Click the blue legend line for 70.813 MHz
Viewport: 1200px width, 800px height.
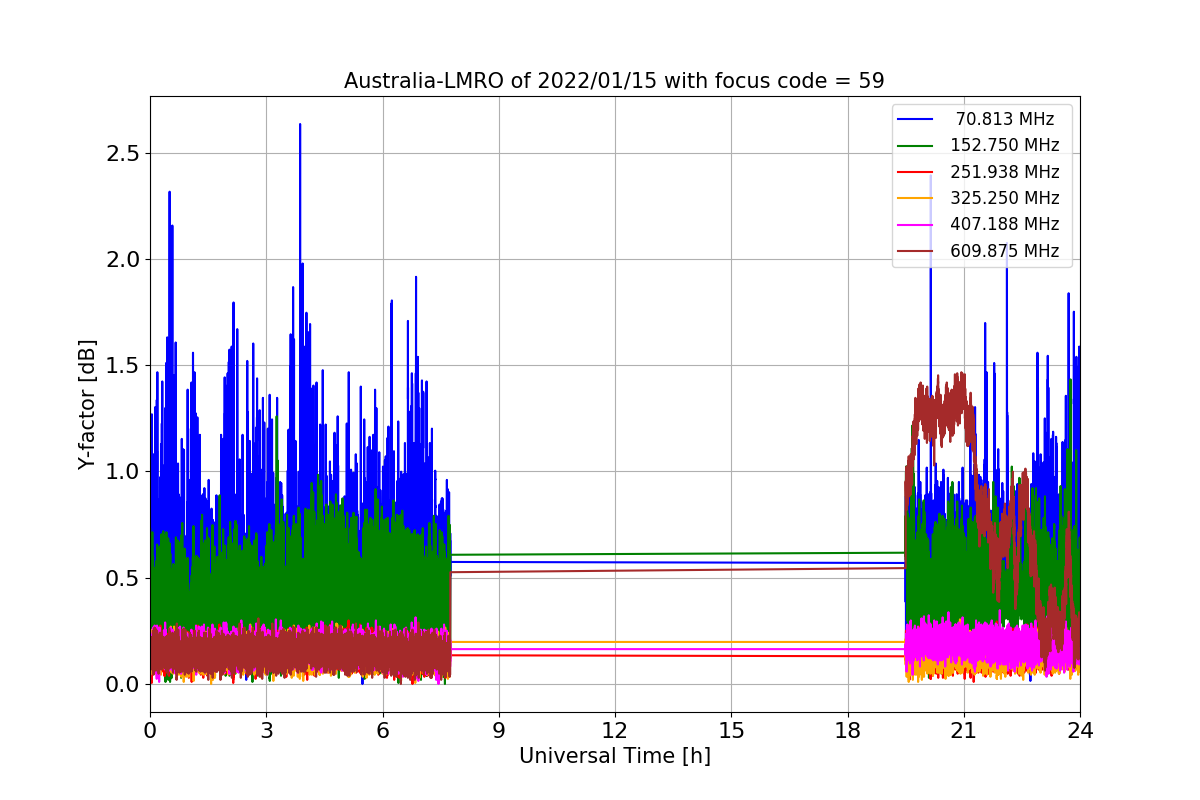(915, 119)
